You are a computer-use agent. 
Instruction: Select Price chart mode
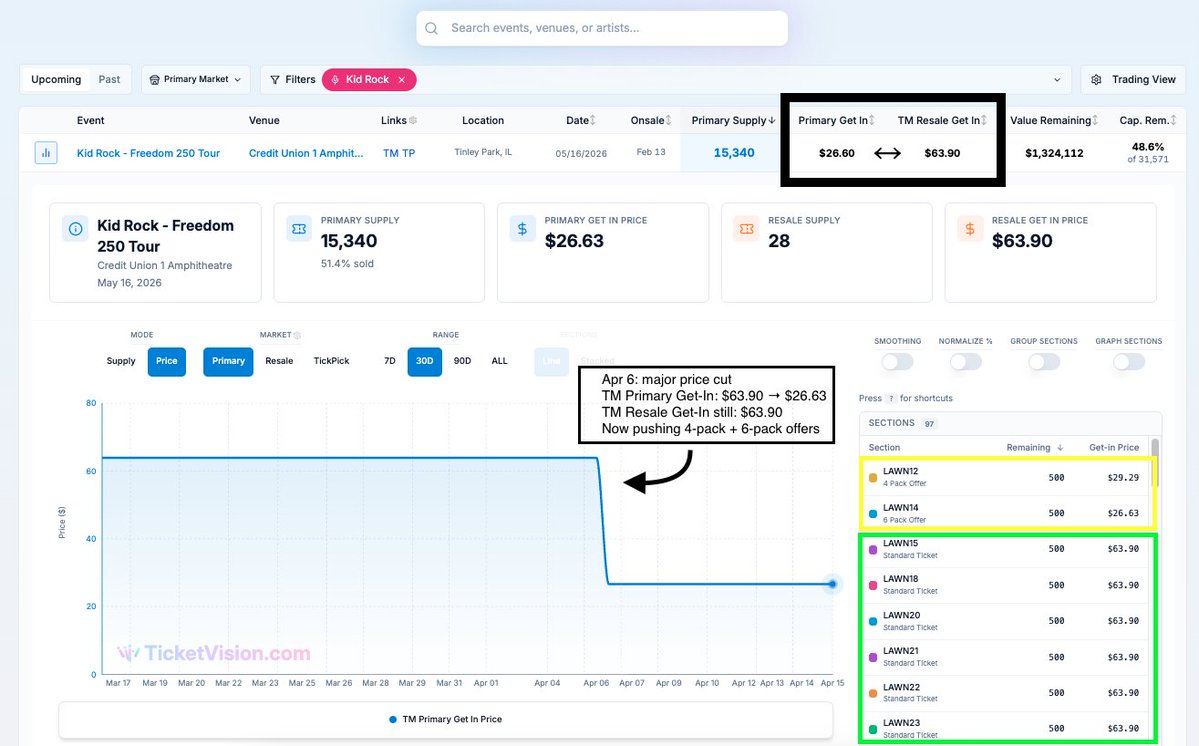[167, 361]
